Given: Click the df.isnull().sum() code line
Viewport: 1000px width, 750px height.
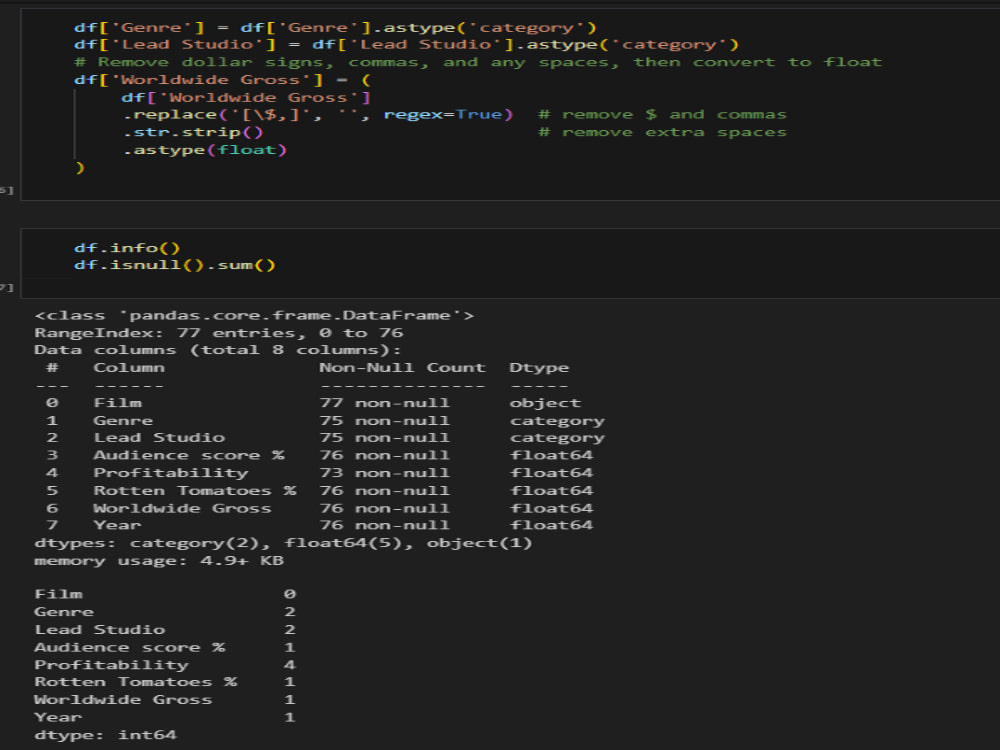Looking at the screenshot, I should (175, 265).
